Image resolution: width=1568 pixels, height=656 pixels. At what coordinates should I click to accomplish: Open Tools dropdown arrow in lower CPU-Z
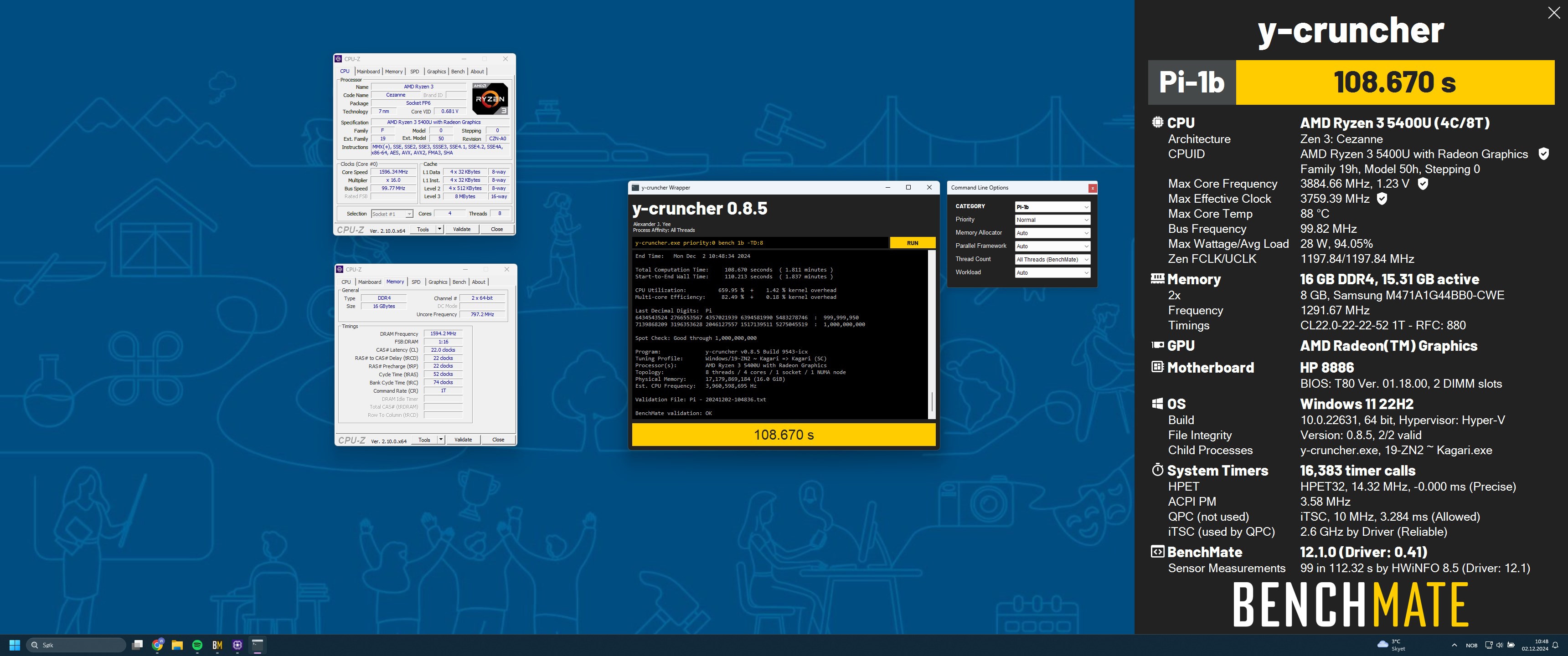[441, 440]
